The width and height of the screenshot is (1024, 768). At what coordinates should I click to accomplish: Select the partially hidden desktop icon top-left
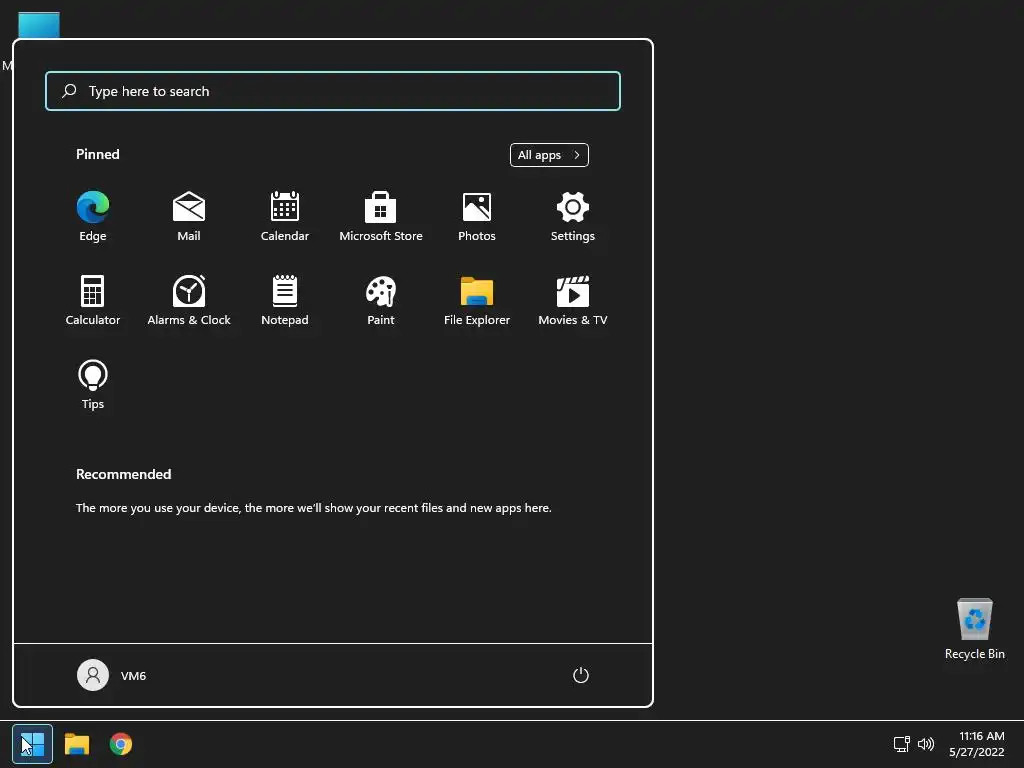(39, 25)
